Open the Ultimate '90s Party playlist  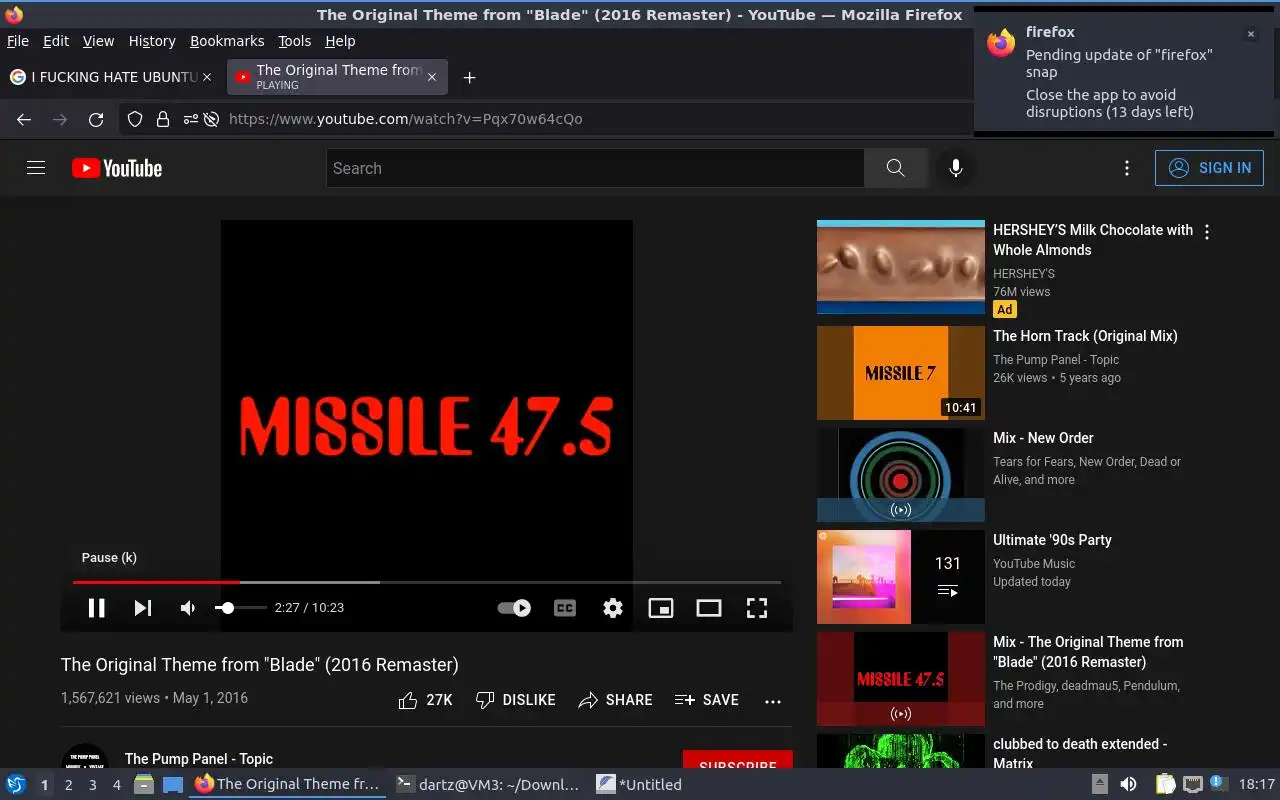[1052, 540]
